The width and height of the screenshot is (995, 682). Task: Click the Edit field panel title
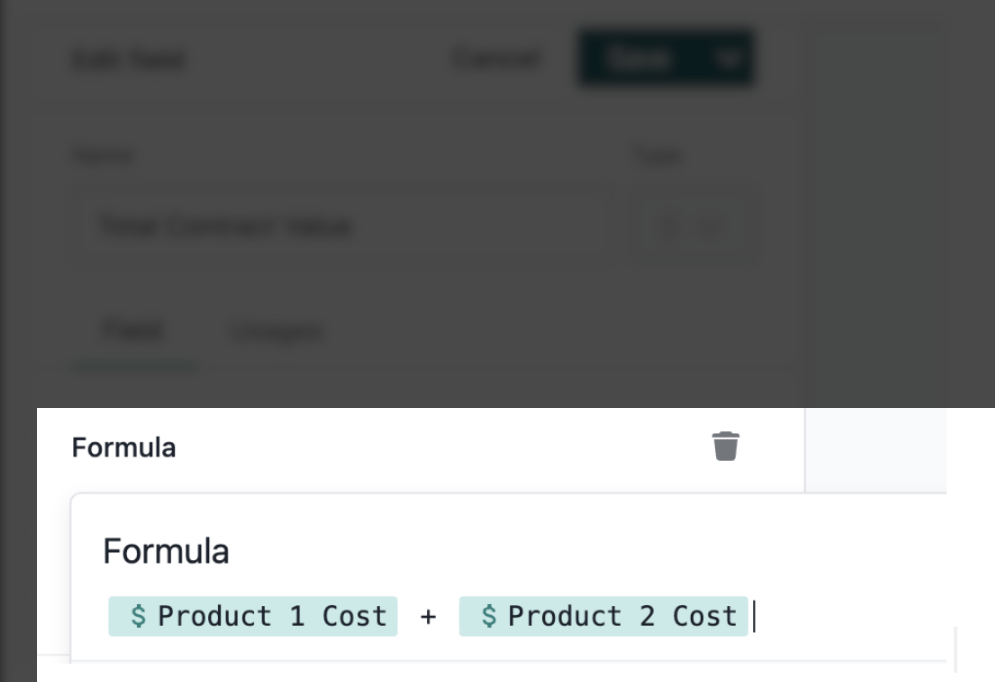point(129,60)
